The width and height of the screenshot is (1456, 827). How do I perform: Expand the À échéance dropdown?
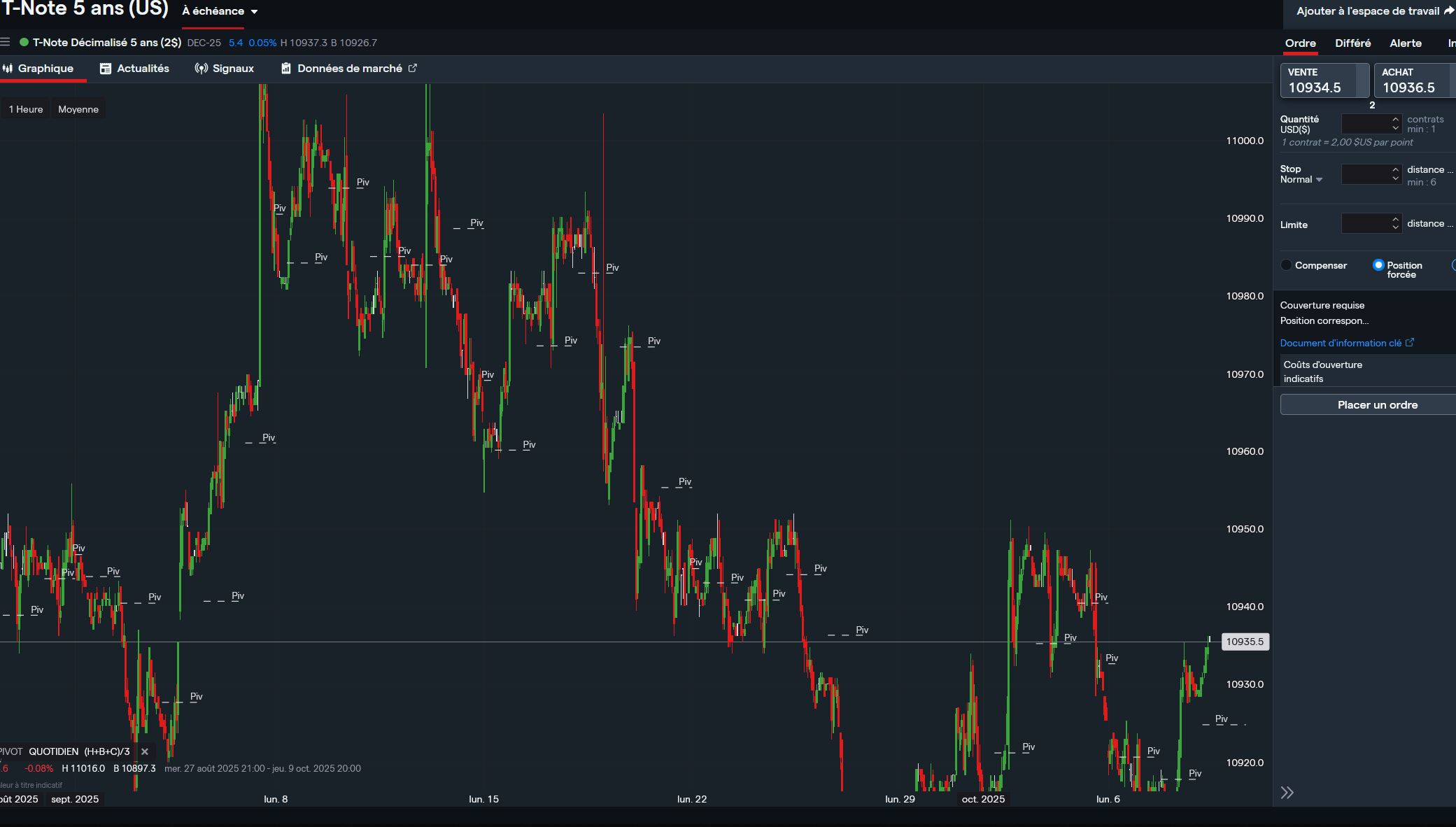220,11
